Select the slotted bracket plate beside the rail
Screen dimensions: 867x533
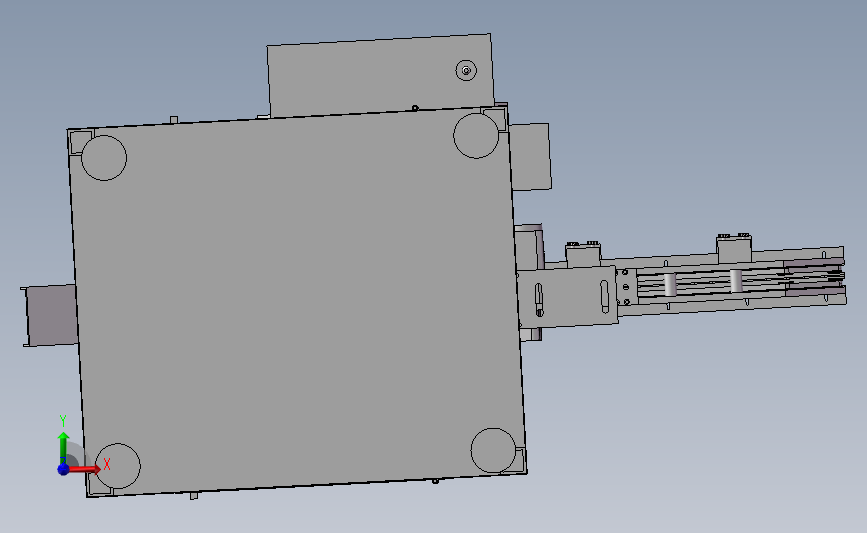pos(568,299)
